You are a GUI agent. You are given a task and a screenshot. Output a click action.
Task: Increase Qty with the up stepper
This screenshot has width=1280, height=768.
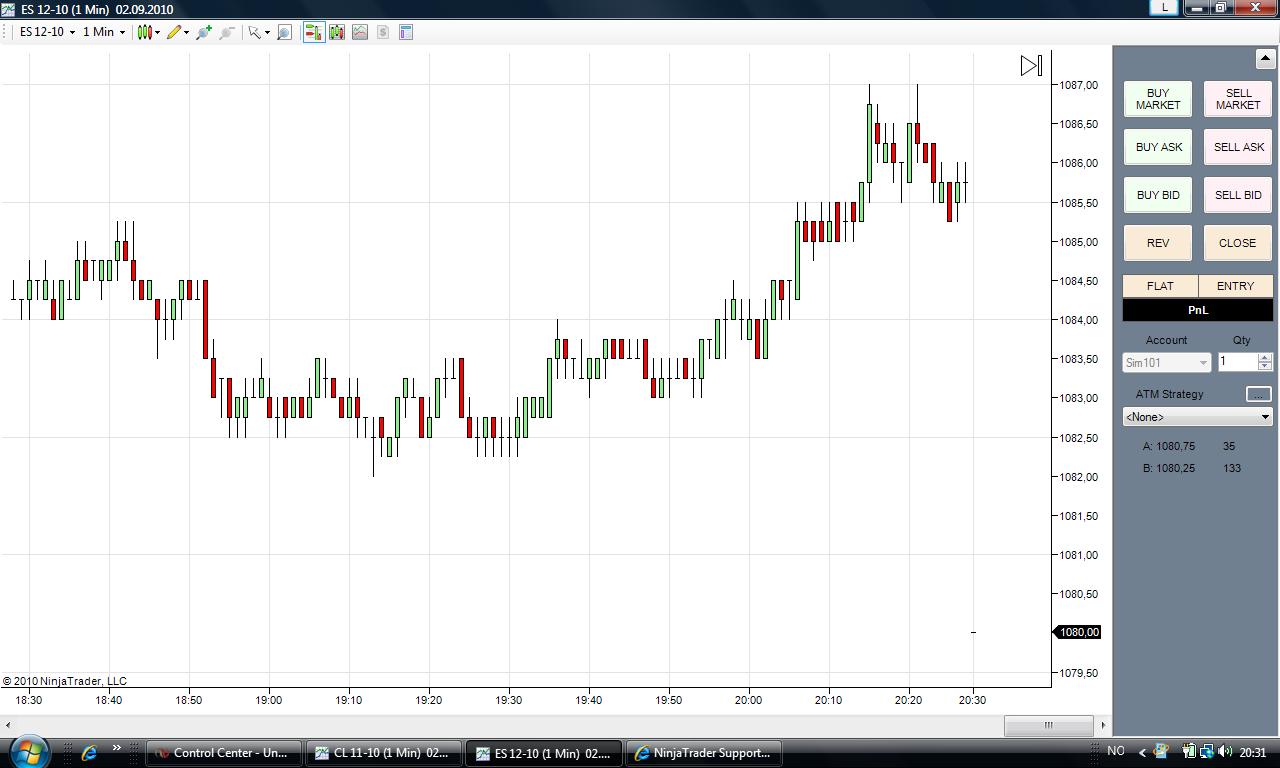click(1265, 357)
